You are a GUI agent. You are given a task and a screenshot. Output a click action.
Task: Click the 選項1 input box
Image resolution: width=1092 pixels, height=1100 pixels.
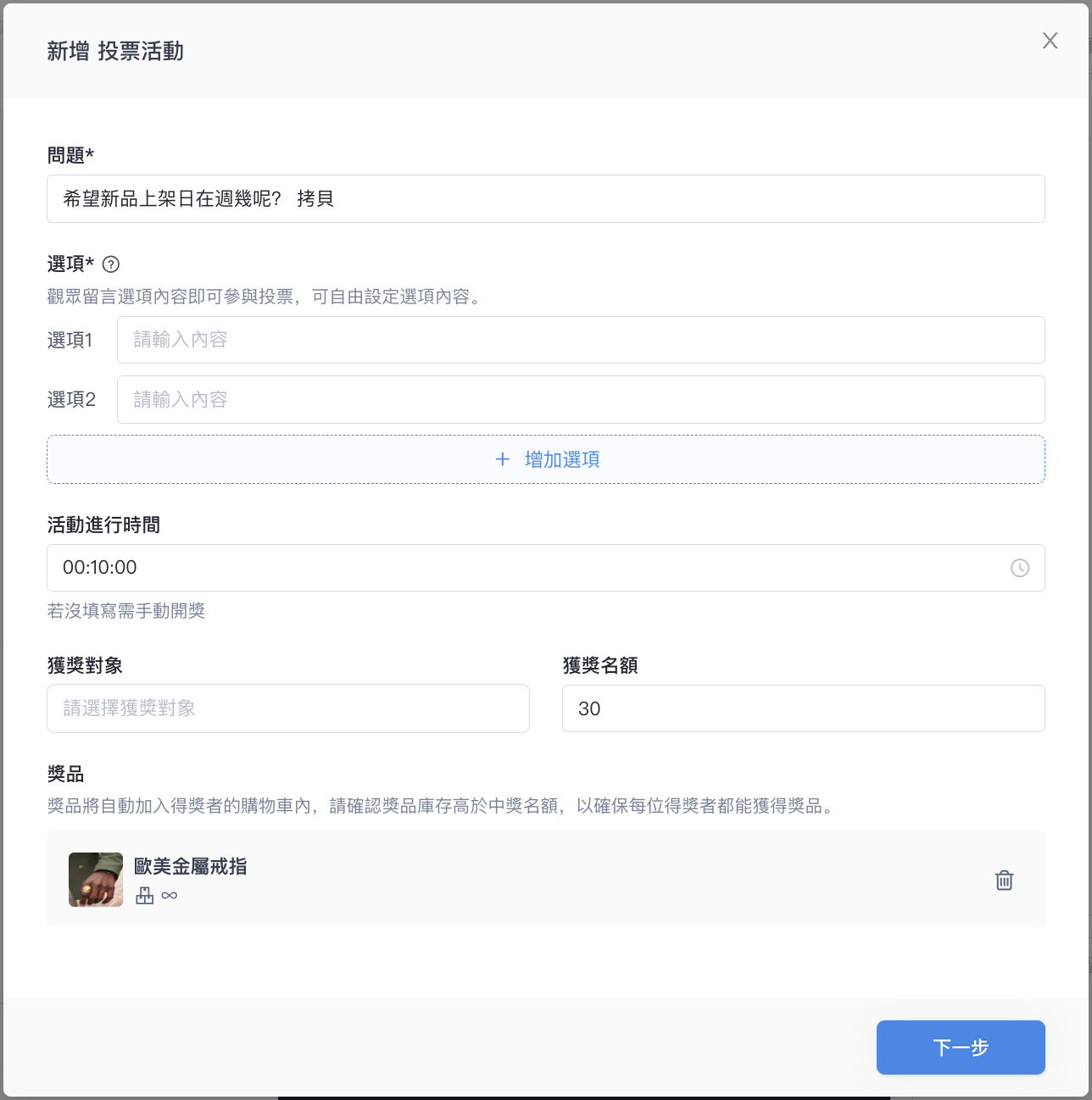pos(580,340)
